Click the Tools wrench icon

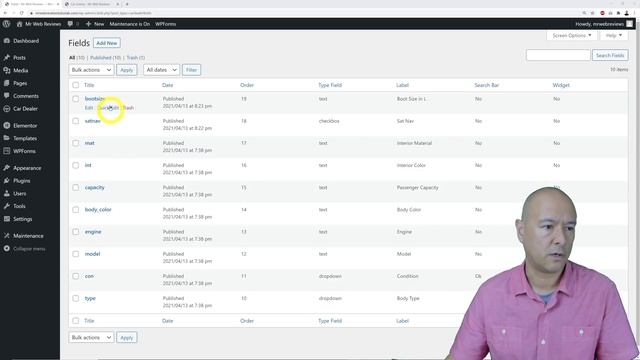click(7, 206)
